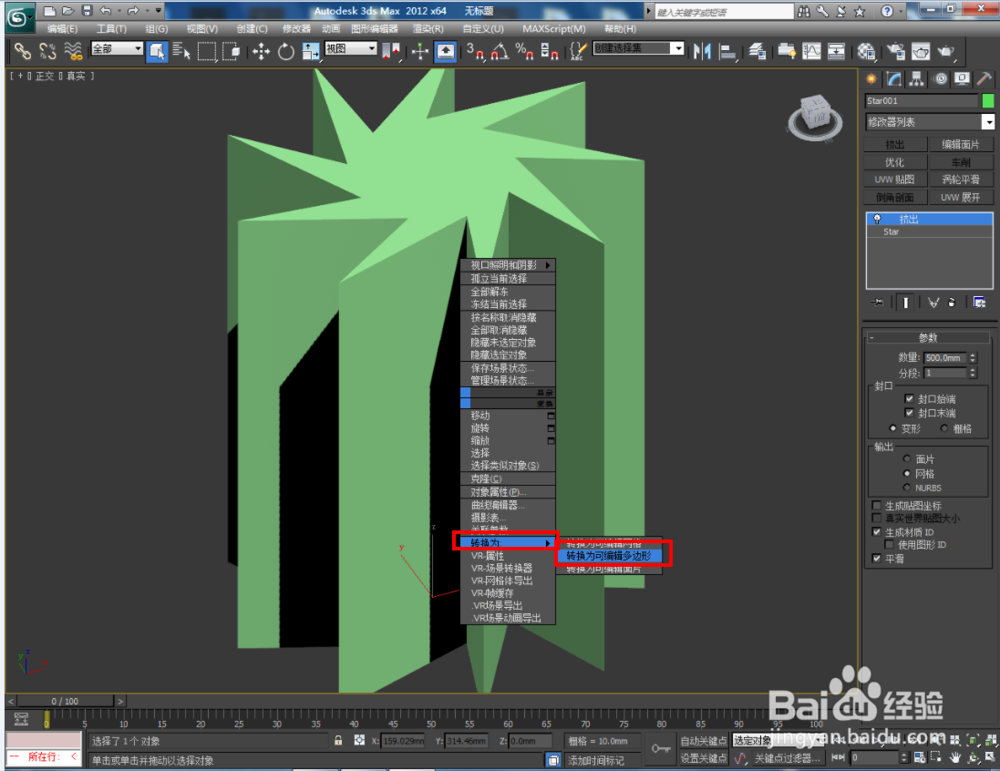
Task: Select the 变形 radio option
Action: tap(893, 429)
